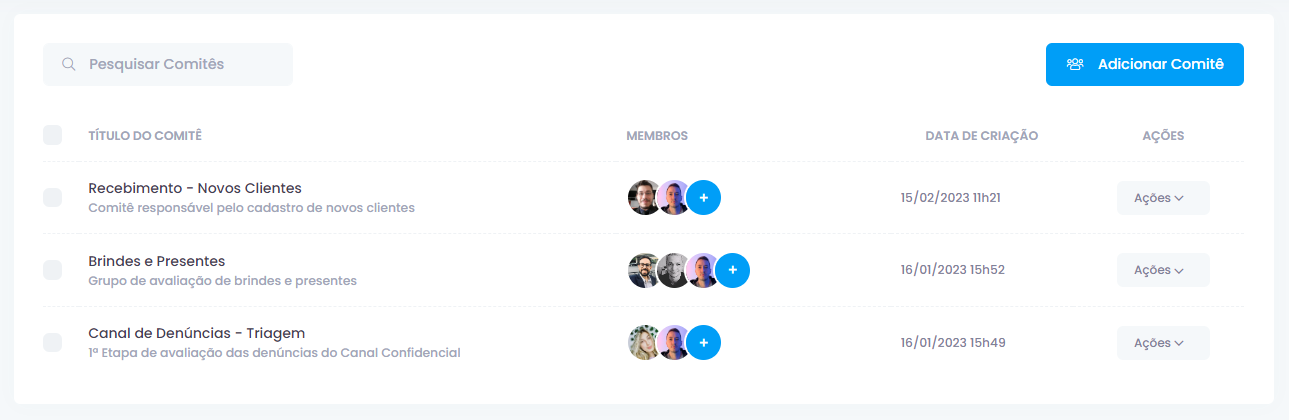
Task: Add member to Brindes e Presentes committee
Action: pyautogui.click(x=733, y=270)
